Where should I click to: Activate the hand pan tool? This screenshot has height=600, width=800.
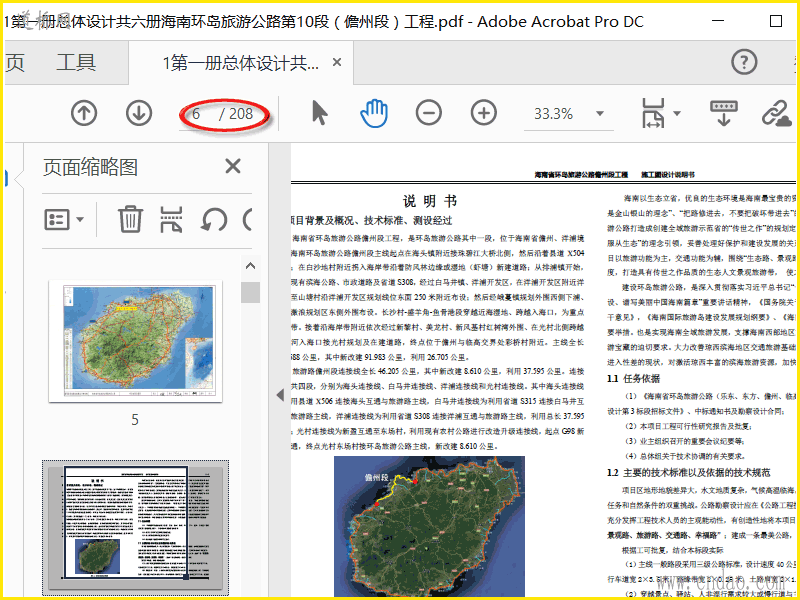(x=374, y=113)
